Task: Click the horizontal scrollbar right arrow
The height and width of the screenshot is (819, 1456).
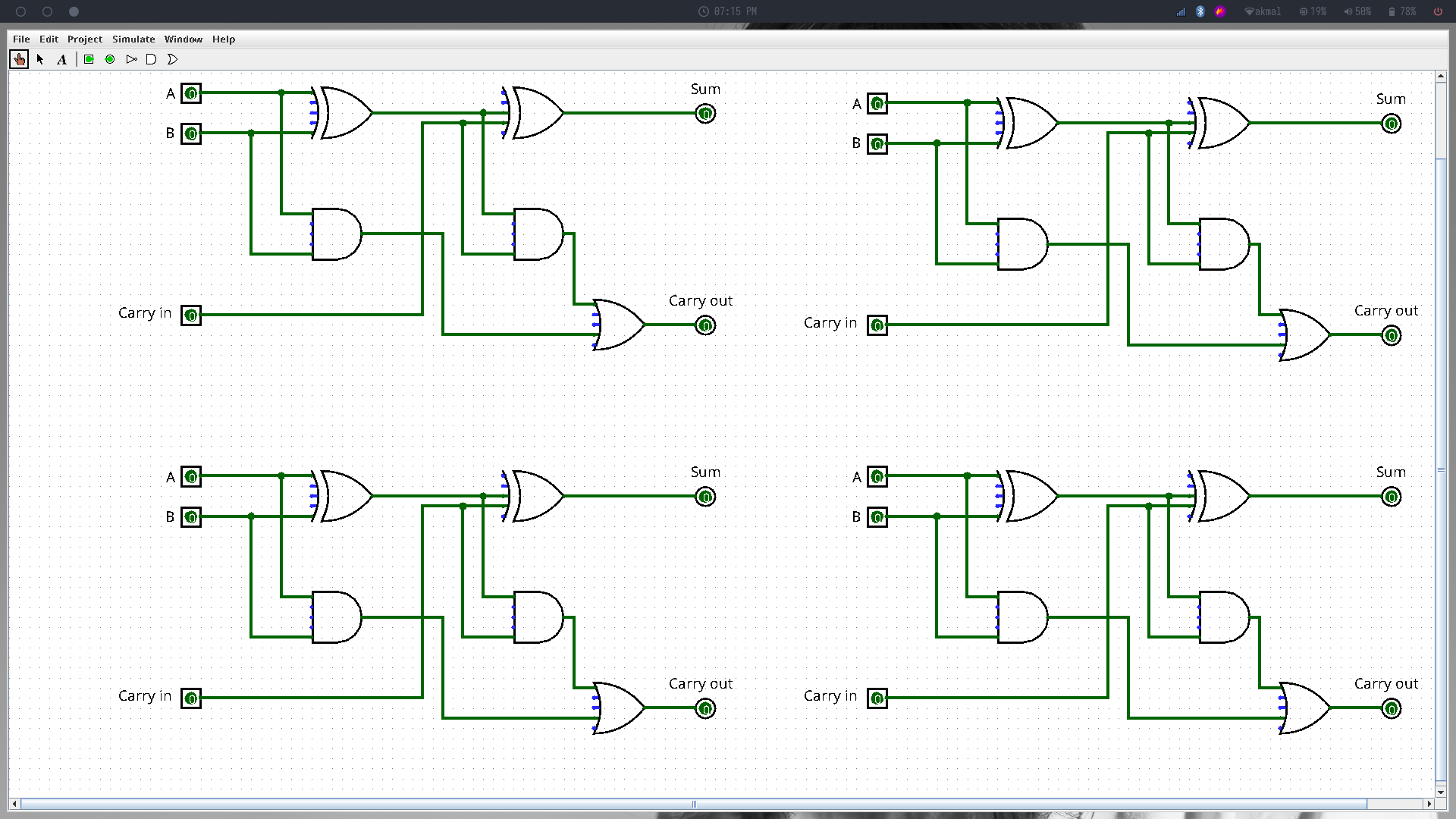Action: point(1429,804)
